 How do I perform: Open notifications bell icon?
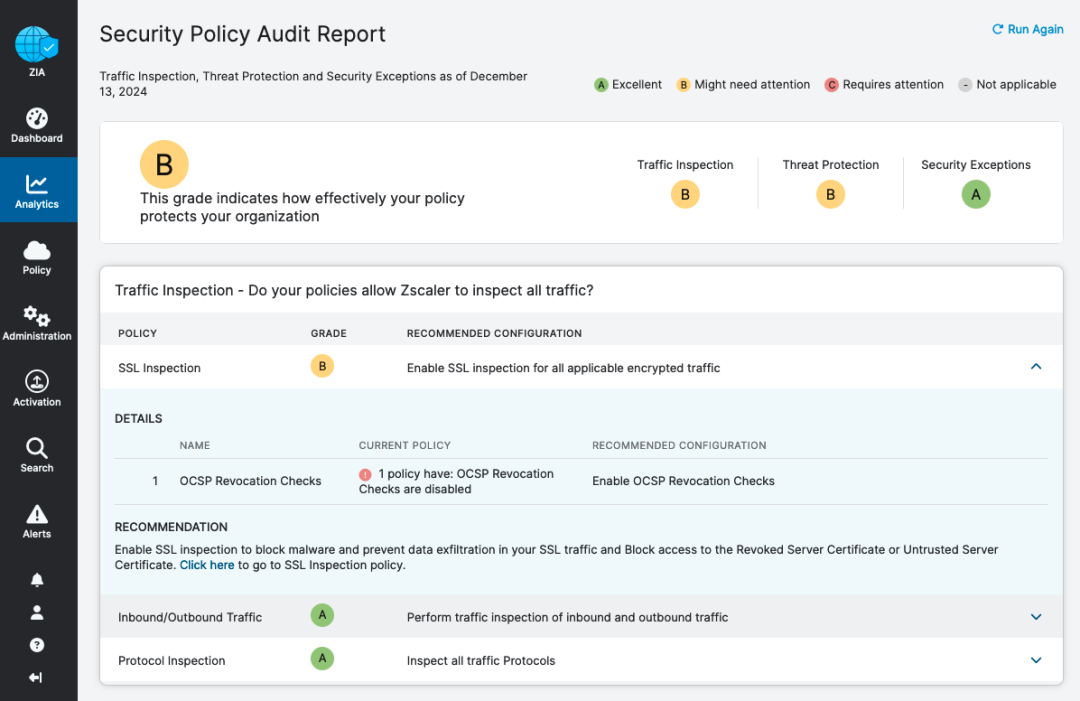[37, 580]
